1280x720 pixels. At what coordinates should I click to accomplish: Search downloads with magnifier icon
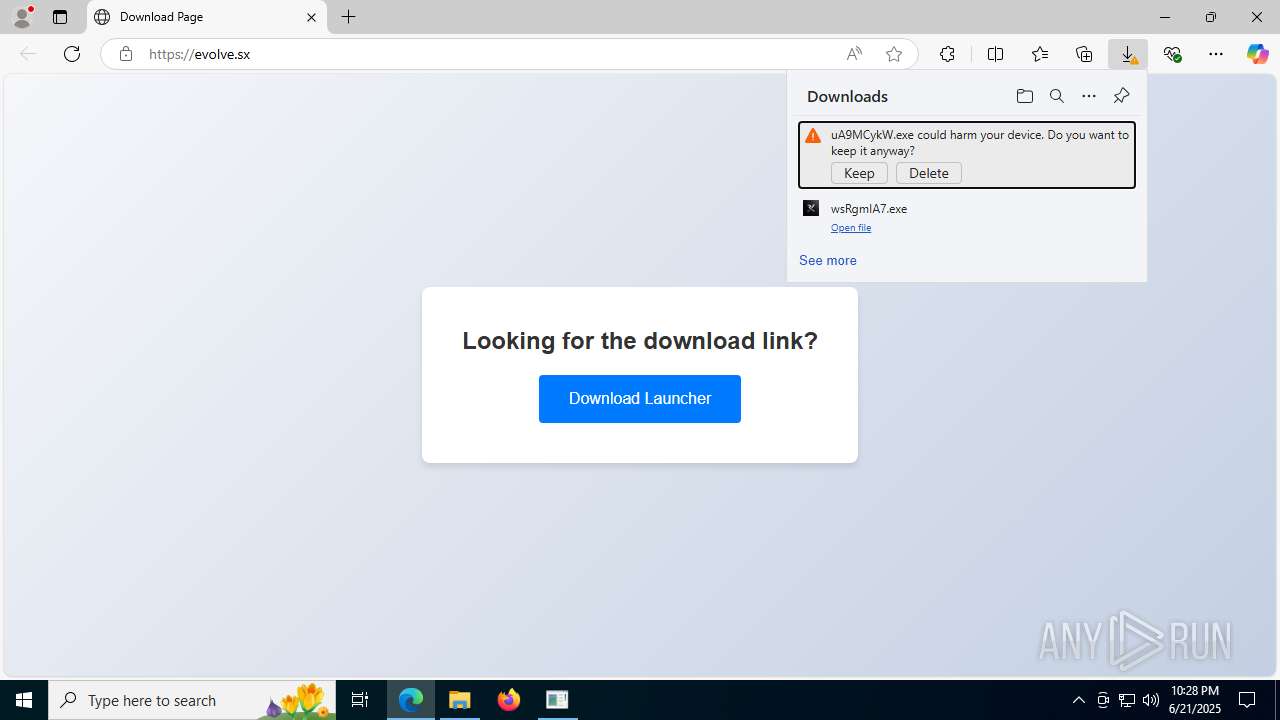[1056, 96]
